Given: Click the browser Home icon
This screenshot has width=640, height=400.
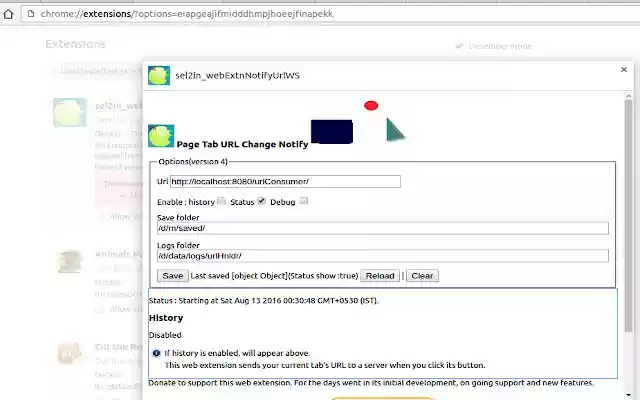Looking at the screenshot, I should 8,14.
